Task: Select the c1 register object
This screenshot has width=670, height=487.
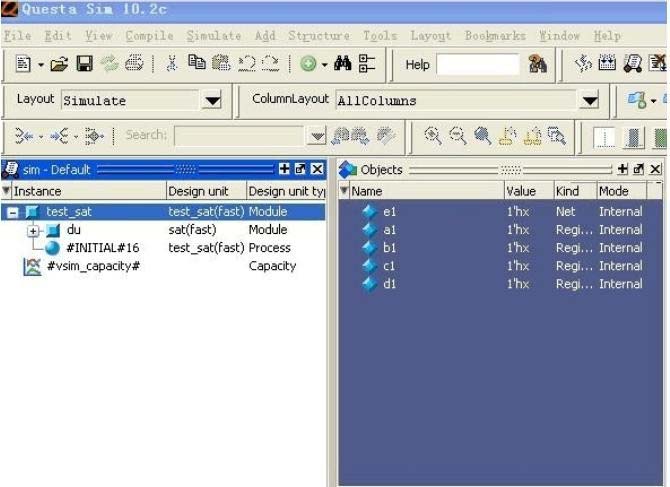Action: pyautogui.click(x=500, y=266)
